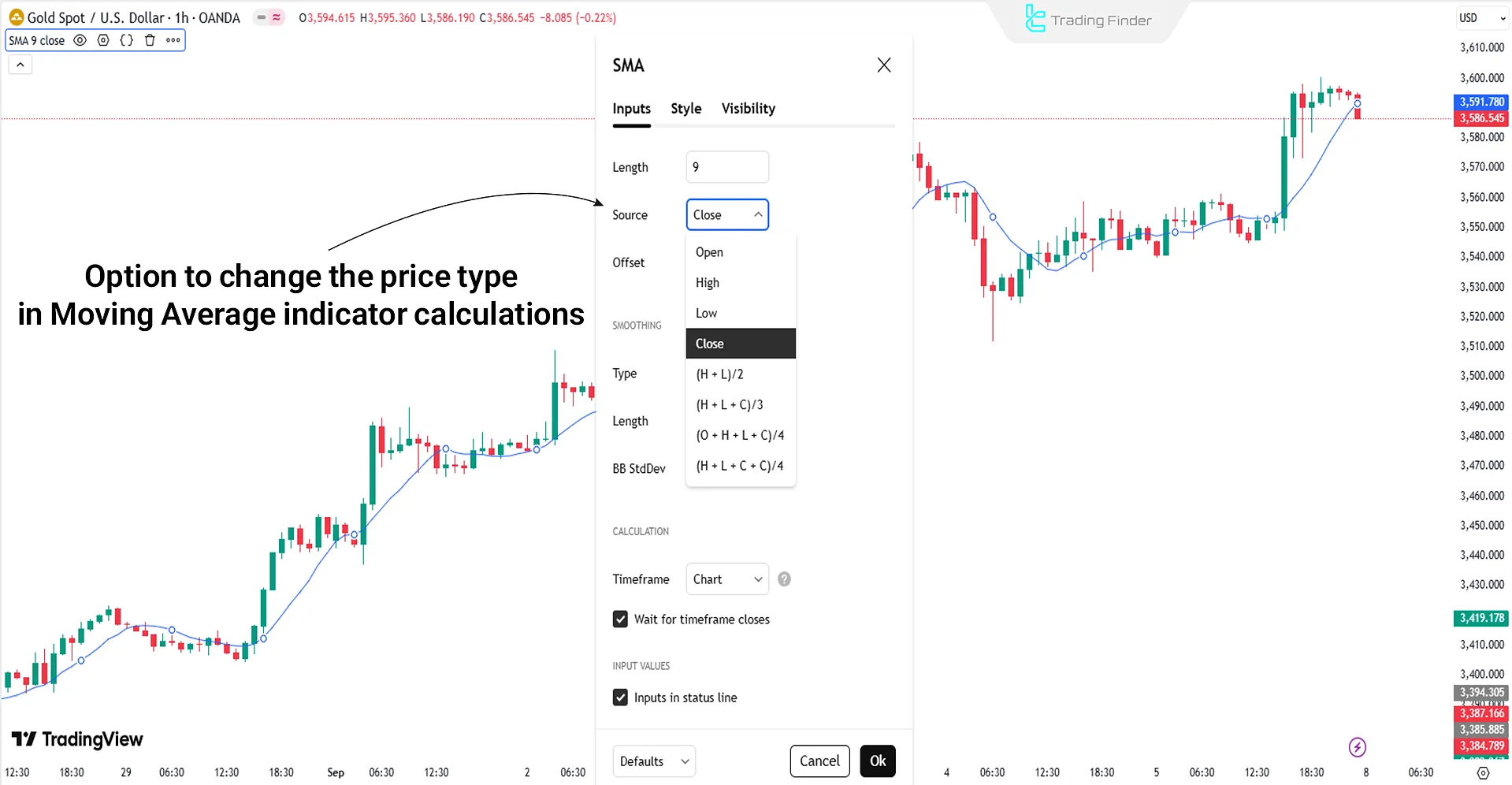The height and width of the screenshot is (785, 1512).
Task: Switch to the Style tab
Action: 685,109
